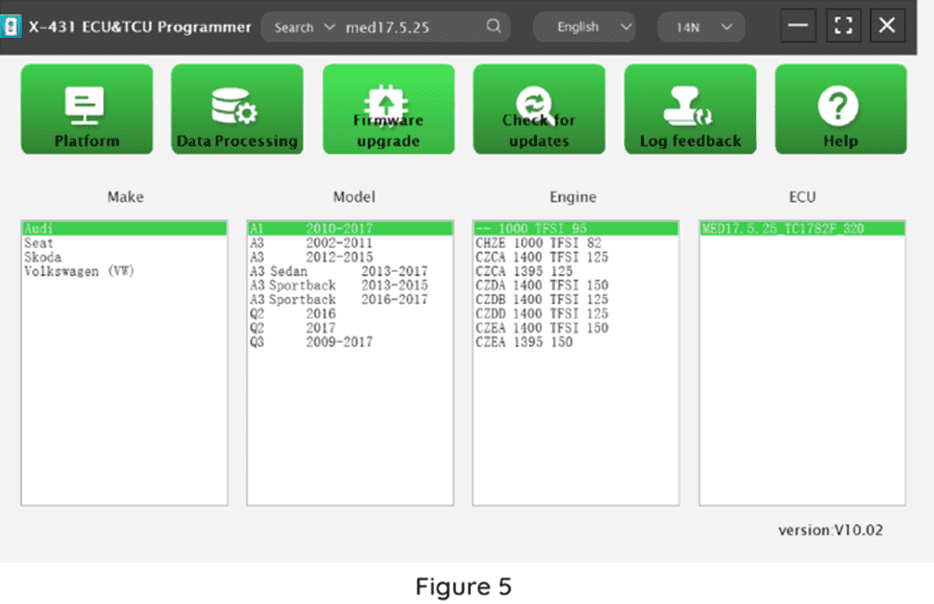Select Skoda in the Make list
Screen dimensions: 934x604
click(124, 257)
